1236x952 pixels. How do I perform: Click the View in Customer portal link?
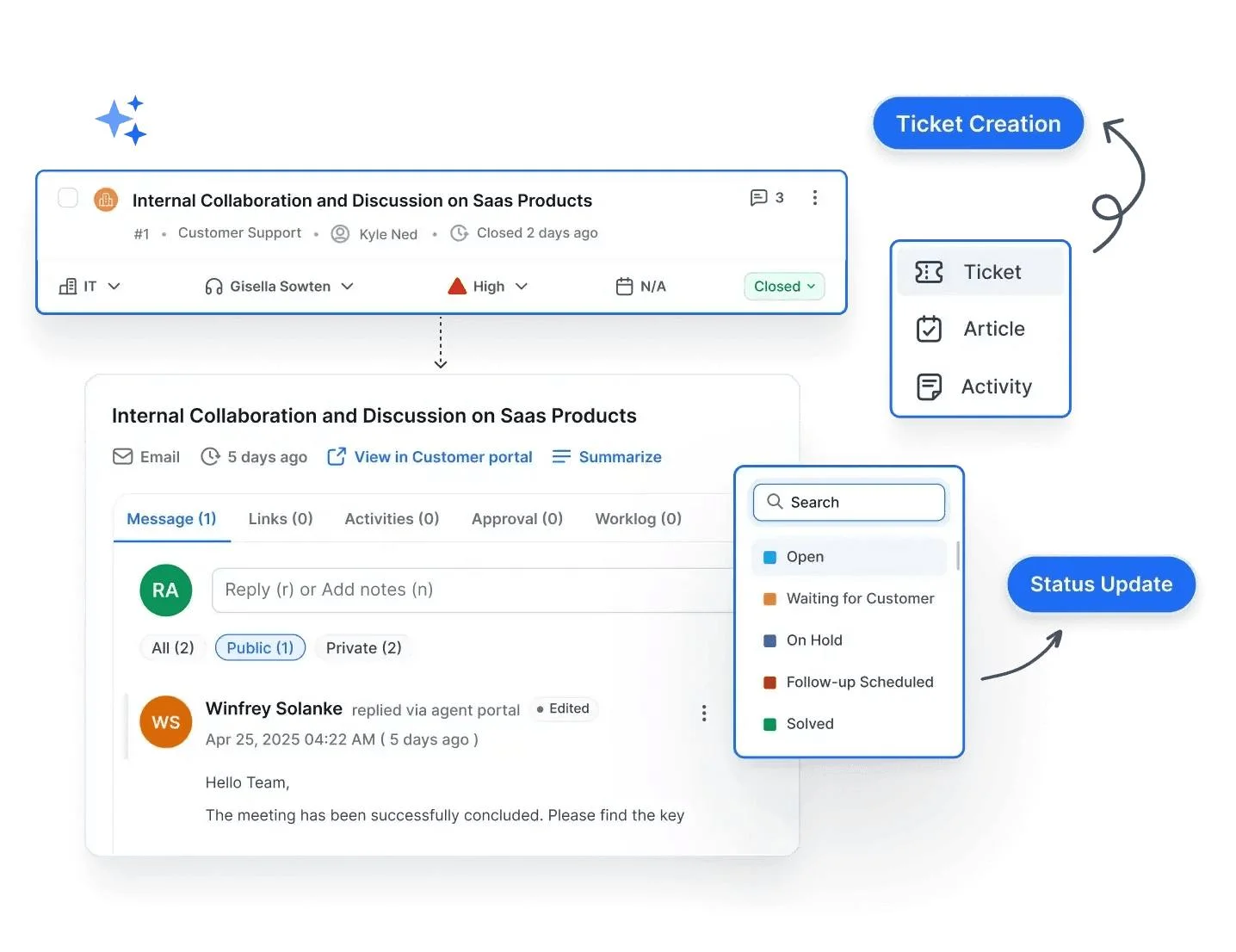coord(430,456)
